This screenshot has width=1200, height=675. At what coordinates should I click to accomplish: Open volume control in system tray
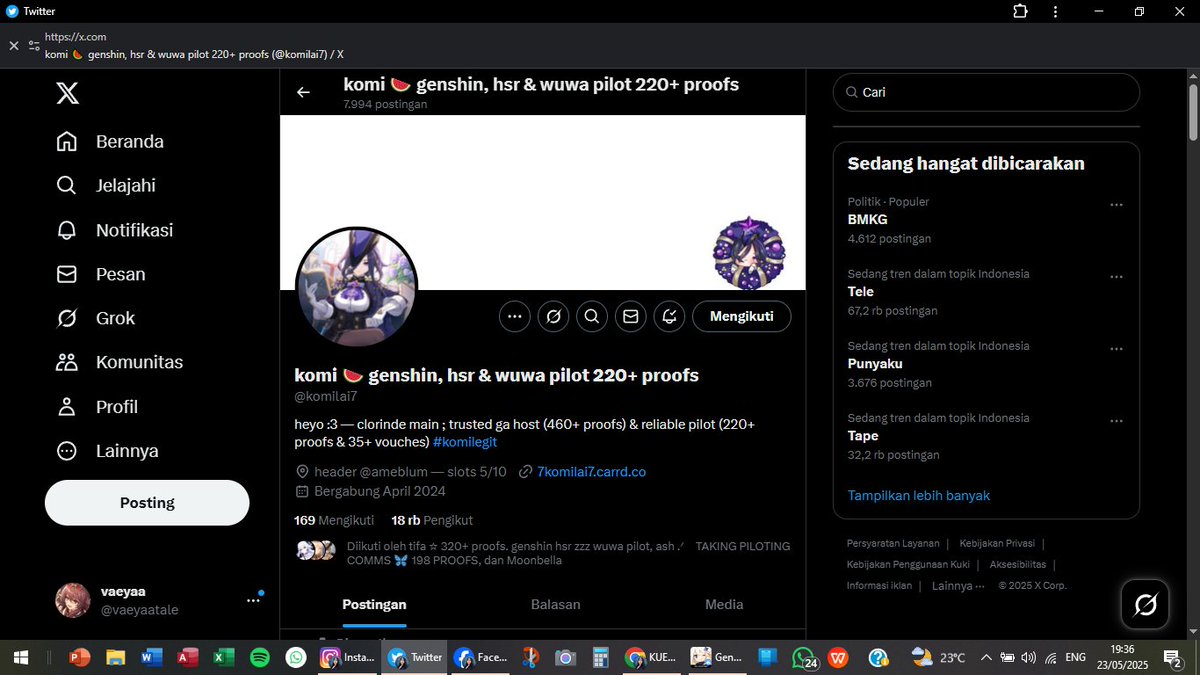(x=1029, y=657)
